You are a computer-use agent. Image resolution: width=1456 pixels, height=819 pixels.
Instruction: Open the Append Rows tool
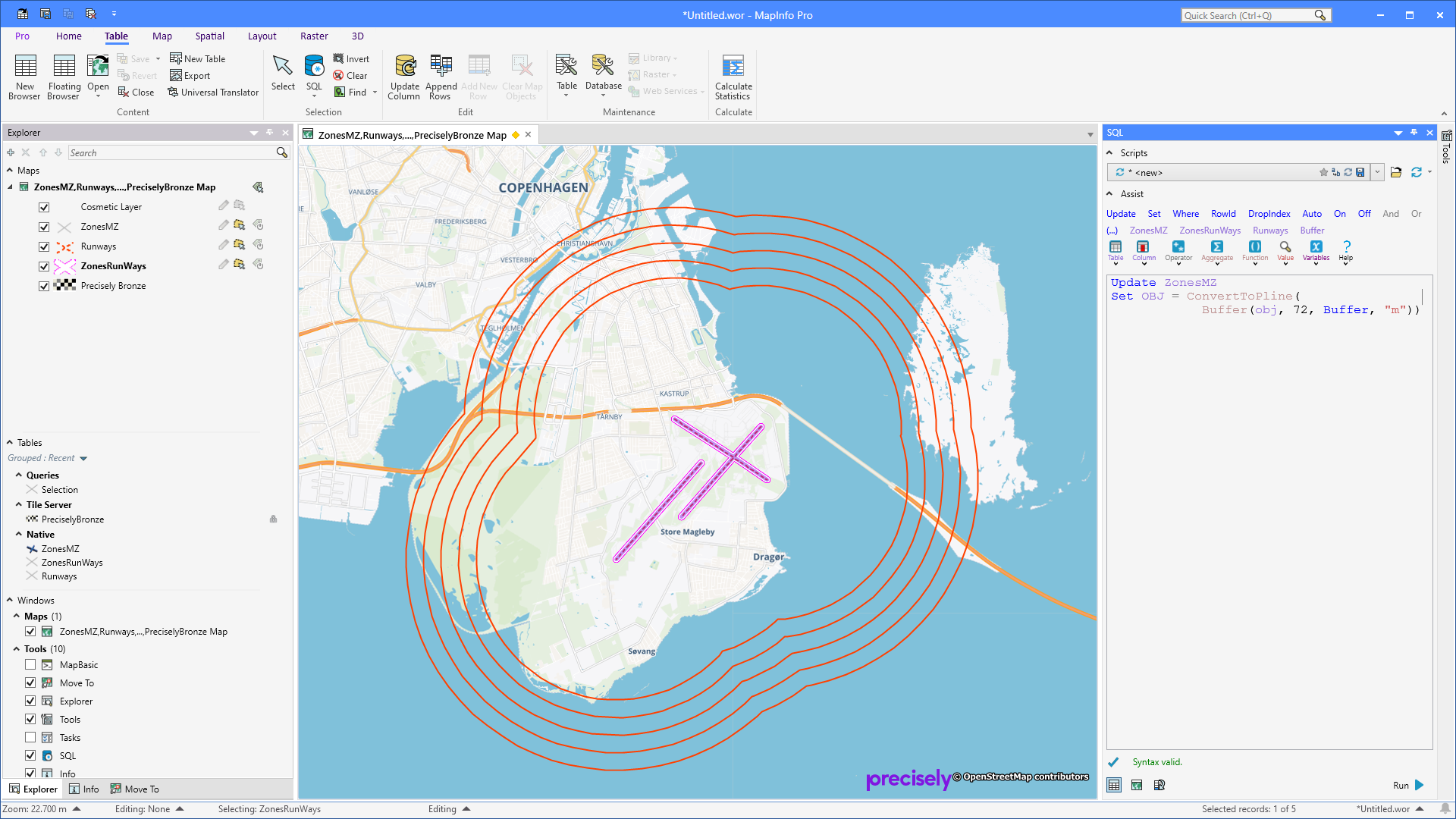[x=441, y=76]
